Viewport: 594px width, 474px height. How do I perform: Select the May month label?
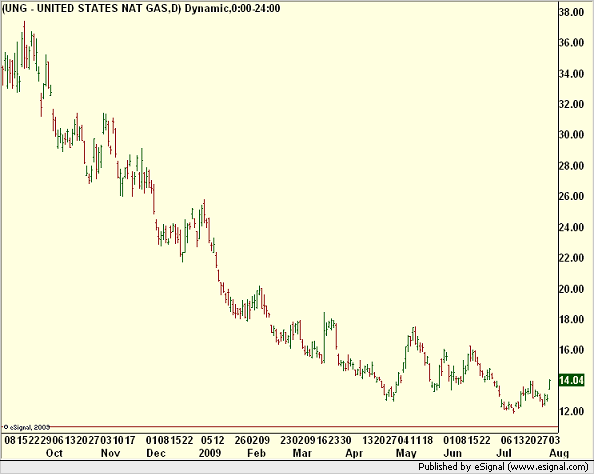click(406, 454)
